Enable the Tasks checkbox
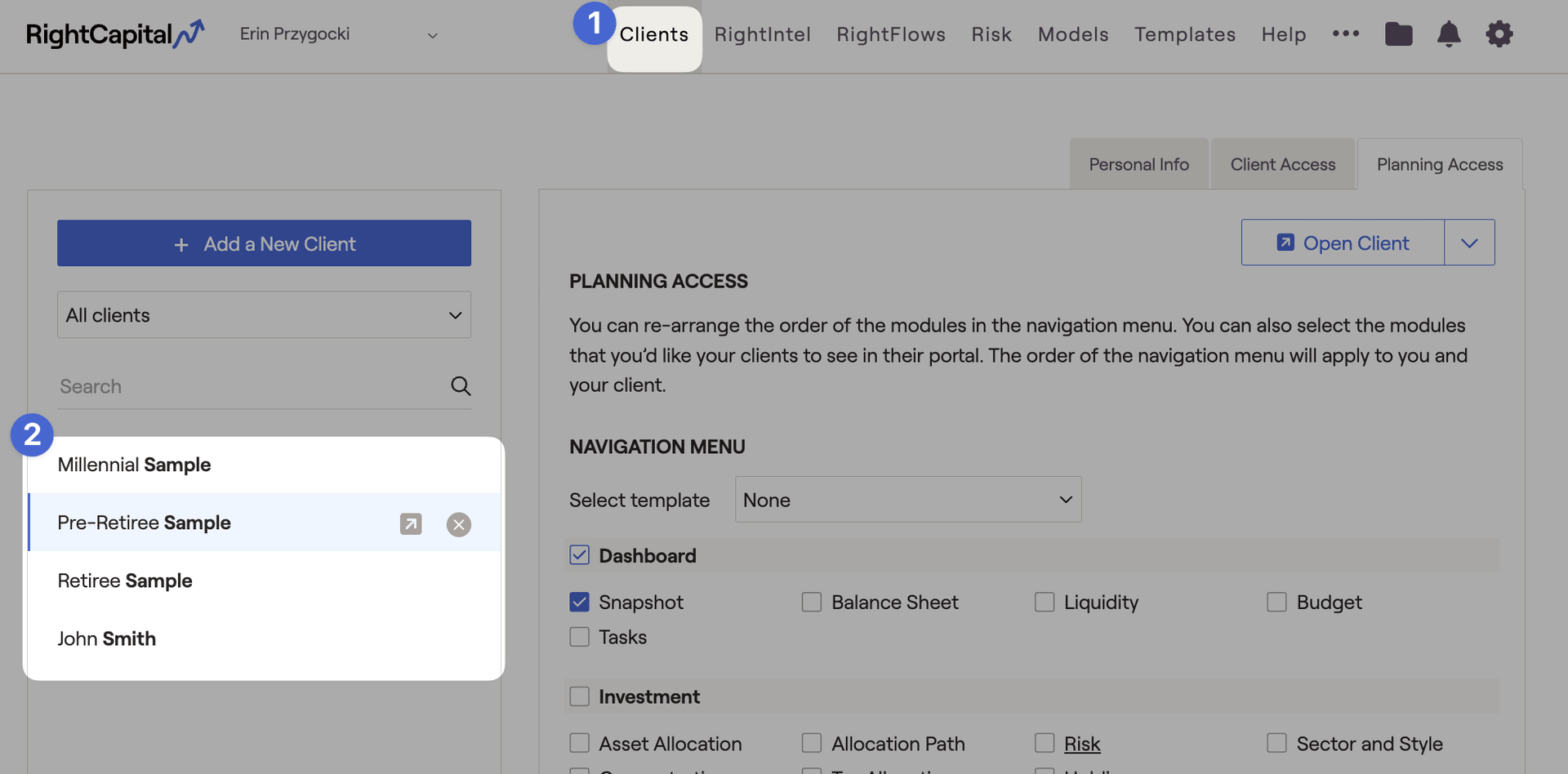Viewport: 1568px width, 774px height. point(579,637)
